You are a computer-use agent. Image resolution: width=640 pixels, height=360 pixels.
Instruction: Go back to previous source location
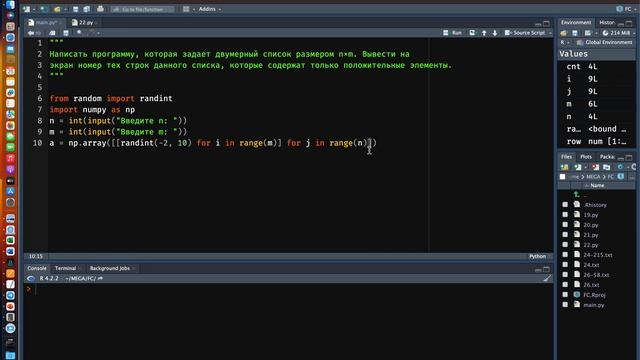click(31, 33)
